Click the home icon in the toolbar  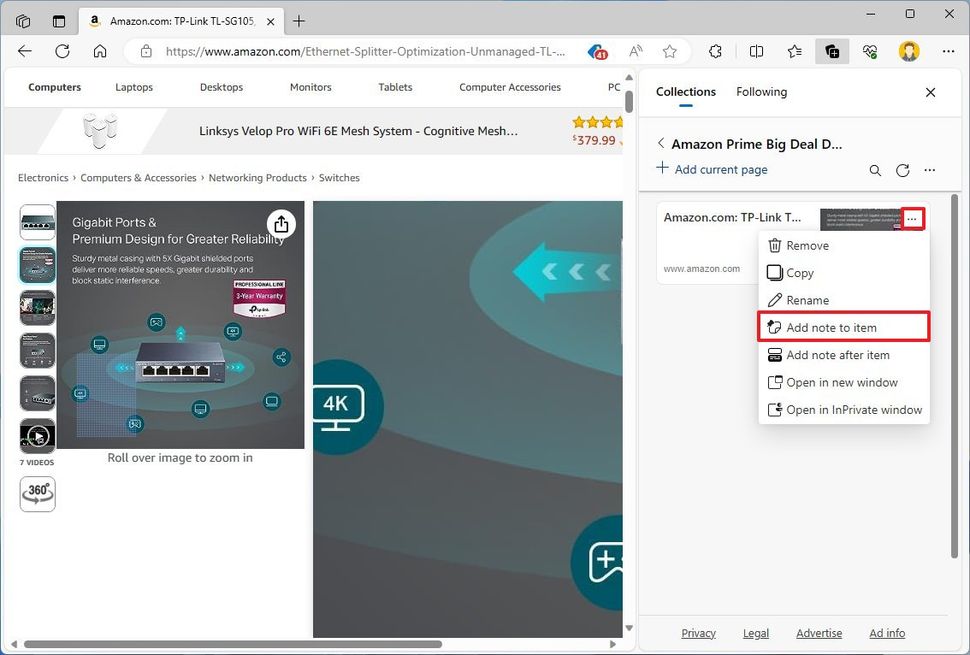click(100, 51)
